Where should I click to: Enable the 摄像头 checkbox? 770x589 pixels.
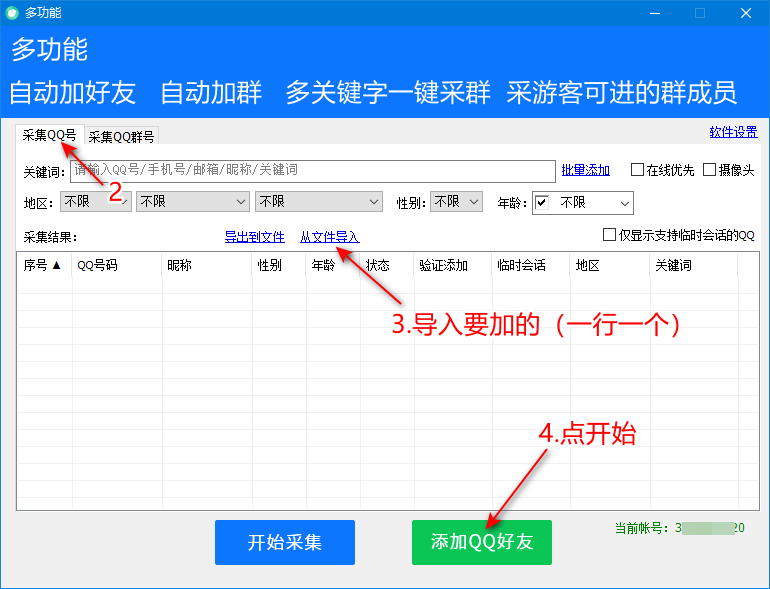point(710,170)
